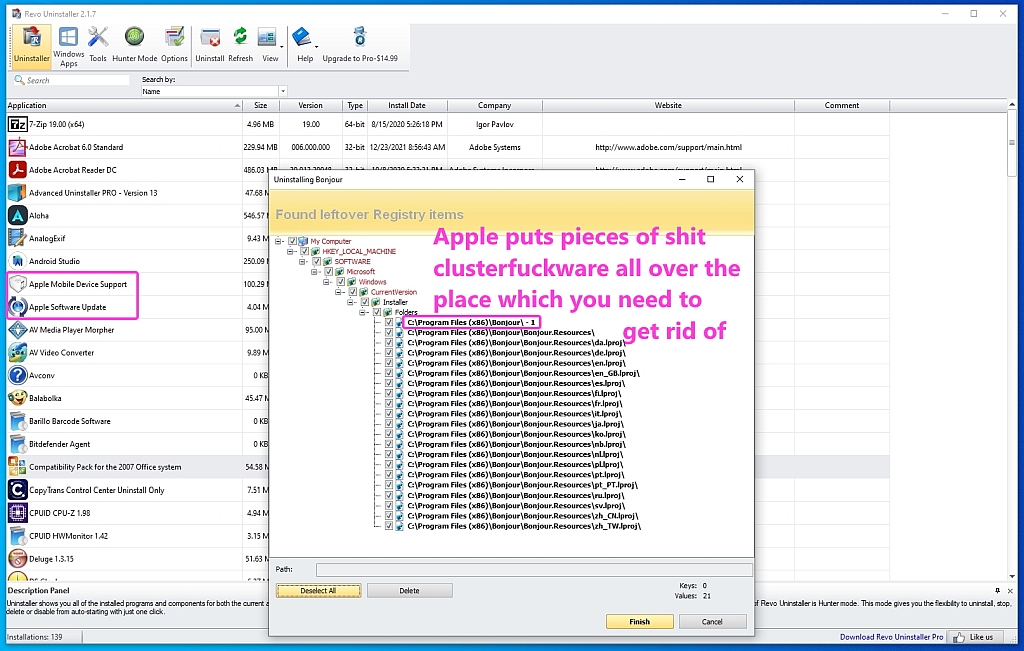Image resolution: width=1024 pixels, height=651 pixels.
Task: Open Download Revo Uninstaller Pro link
Action: click(x=891, y=637)
